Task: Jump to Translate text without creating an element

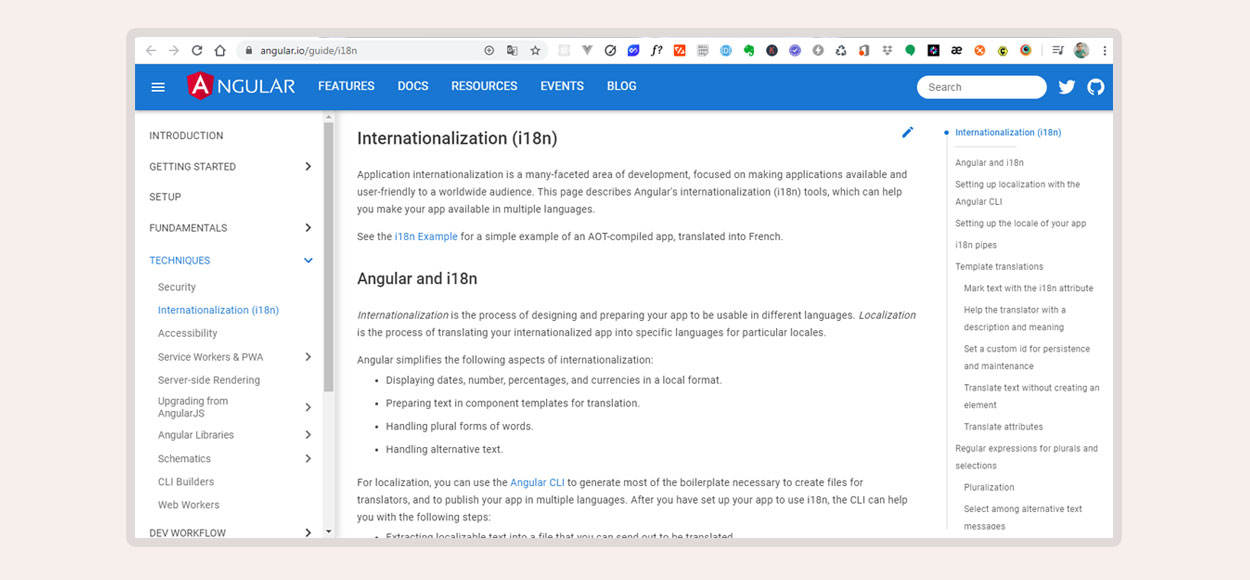Action: [x=1031, y=396]
